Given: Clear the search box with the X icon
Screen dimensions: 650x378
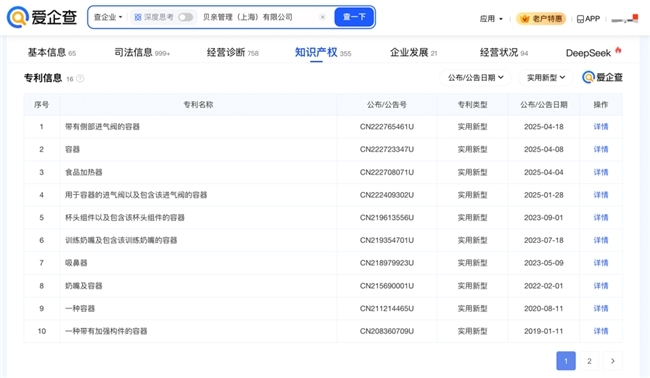Looking at the screenshot, I should click(323, 17).
